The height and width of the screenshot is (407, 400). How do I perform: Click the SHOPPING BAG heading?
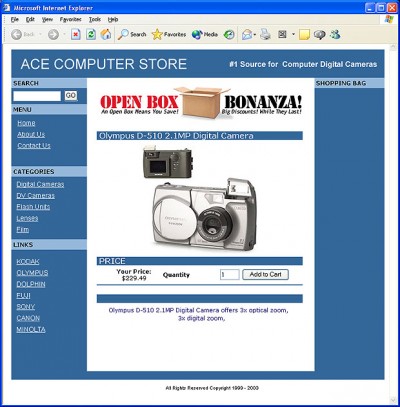pyautogui.click(x=341, y=83)
